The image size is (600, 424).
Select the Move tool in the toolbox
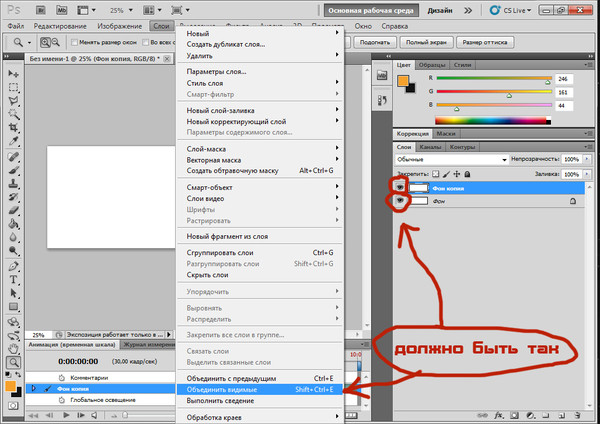point(14,75)
